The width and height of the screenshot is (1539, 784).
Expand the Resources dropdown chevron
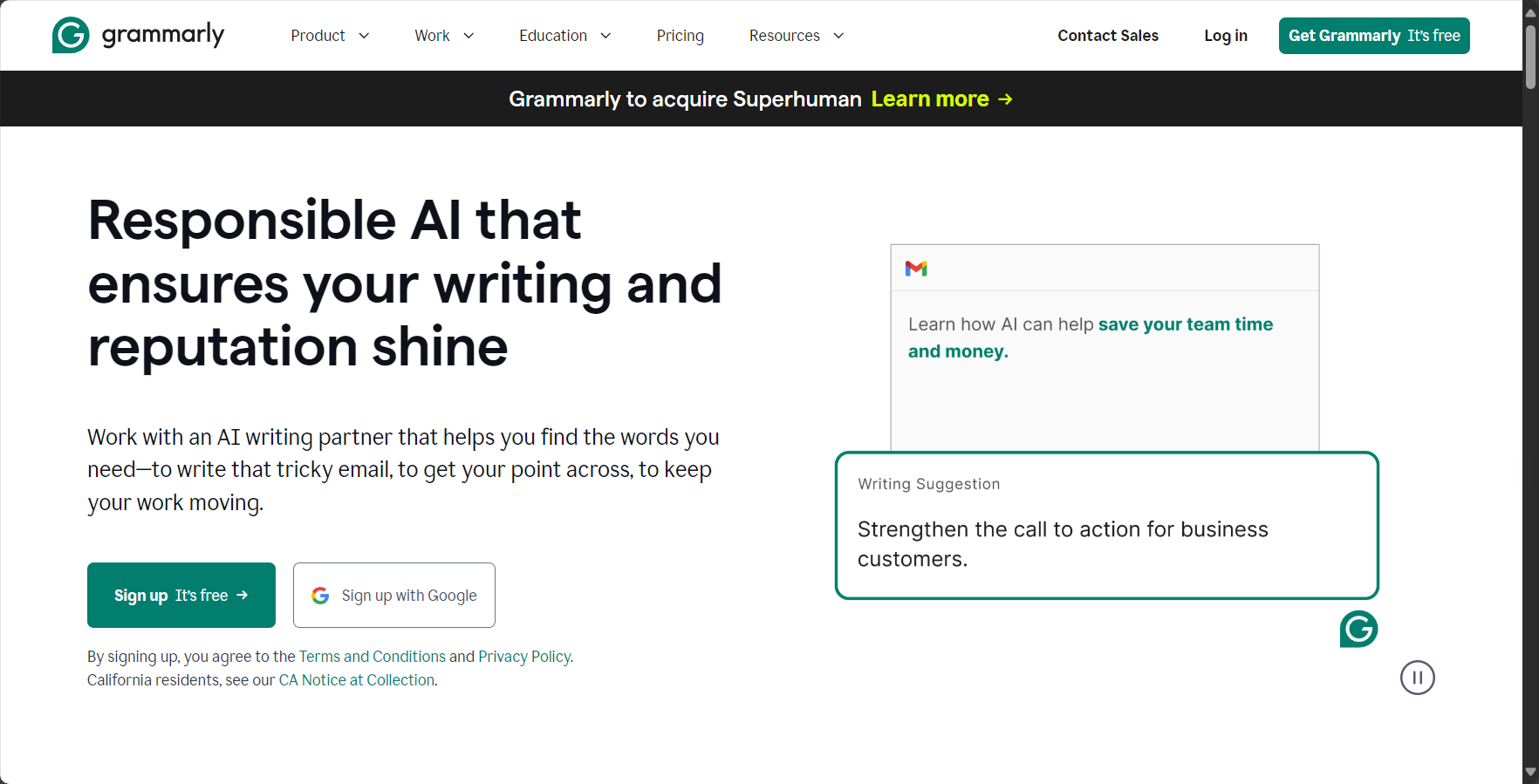(x=838, y=36)
